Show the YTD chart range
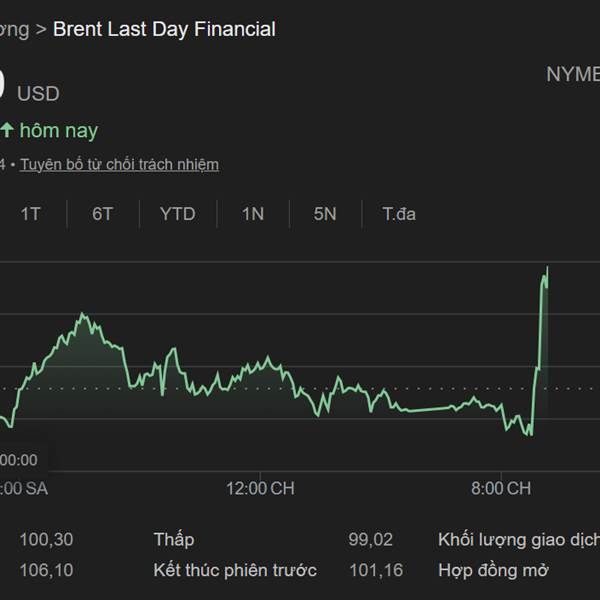Screen dimensions: 600x600 click(177, 214)
